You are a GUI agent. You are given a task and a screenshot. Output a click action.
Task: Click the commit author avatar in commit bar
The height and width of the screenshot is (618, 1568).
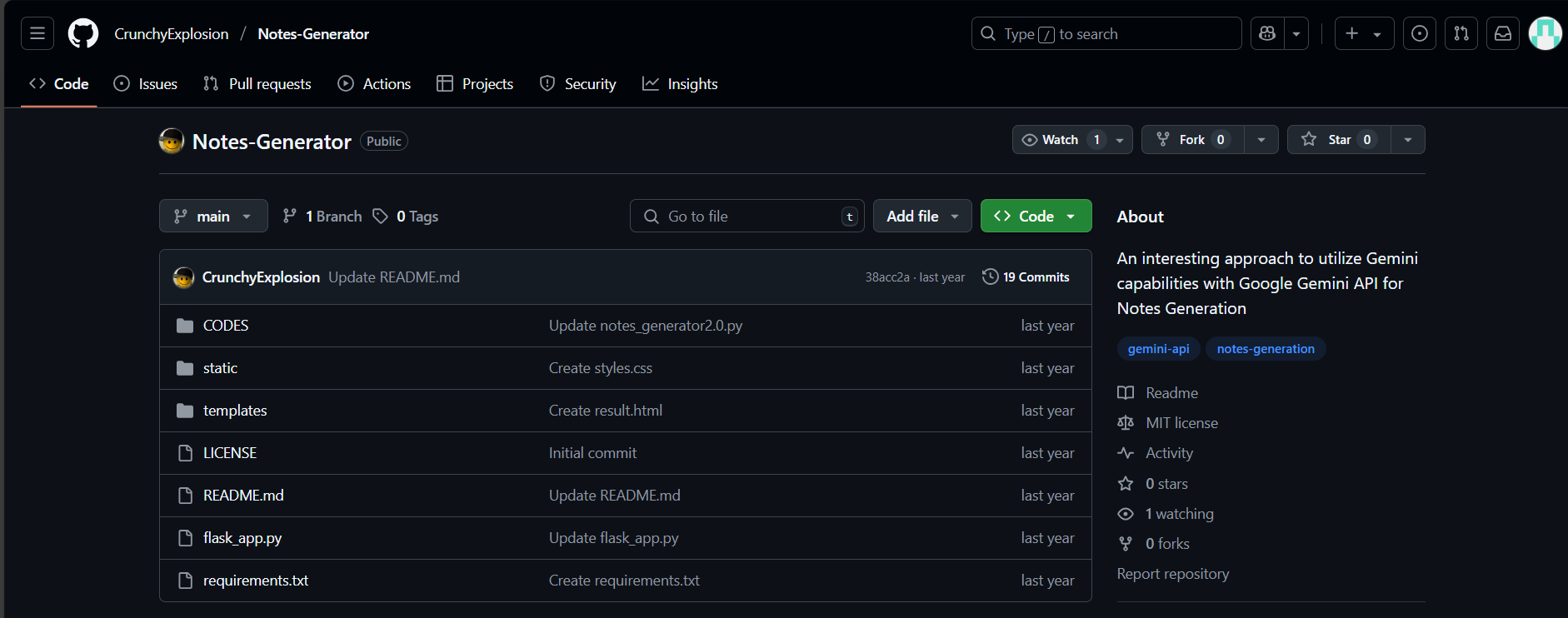pyautogui.click(x=183, y=277)
